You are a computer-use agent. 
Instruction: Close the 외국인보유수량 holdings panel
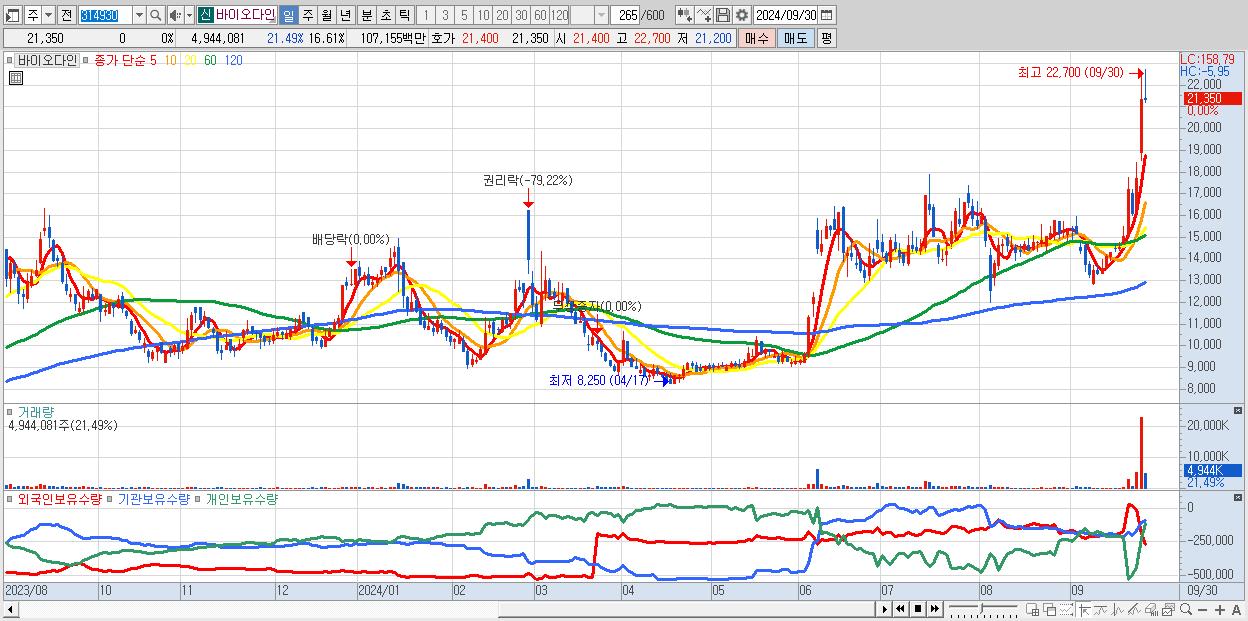[1238, 498]
